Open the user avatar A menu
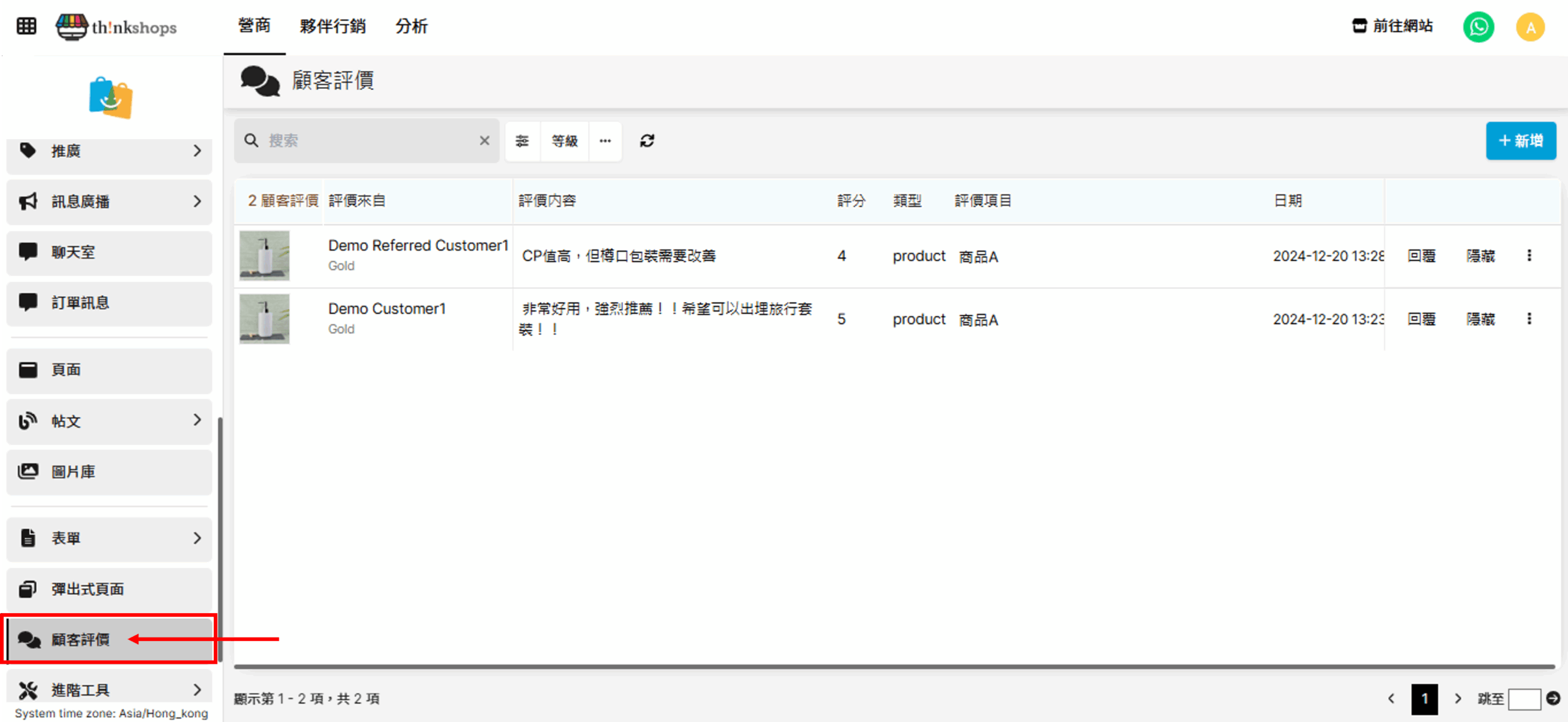The height and width of the screenshot is (722, 1568). 1530,27
